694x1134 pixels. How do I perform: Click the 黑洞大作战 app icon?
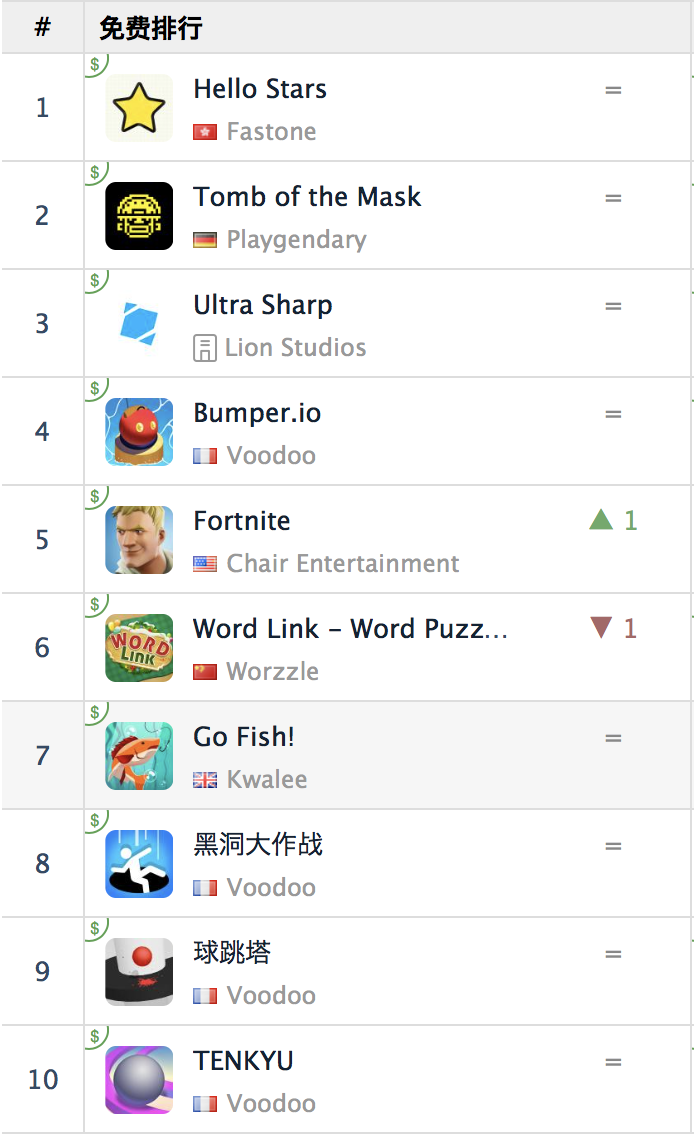[139, 864]
